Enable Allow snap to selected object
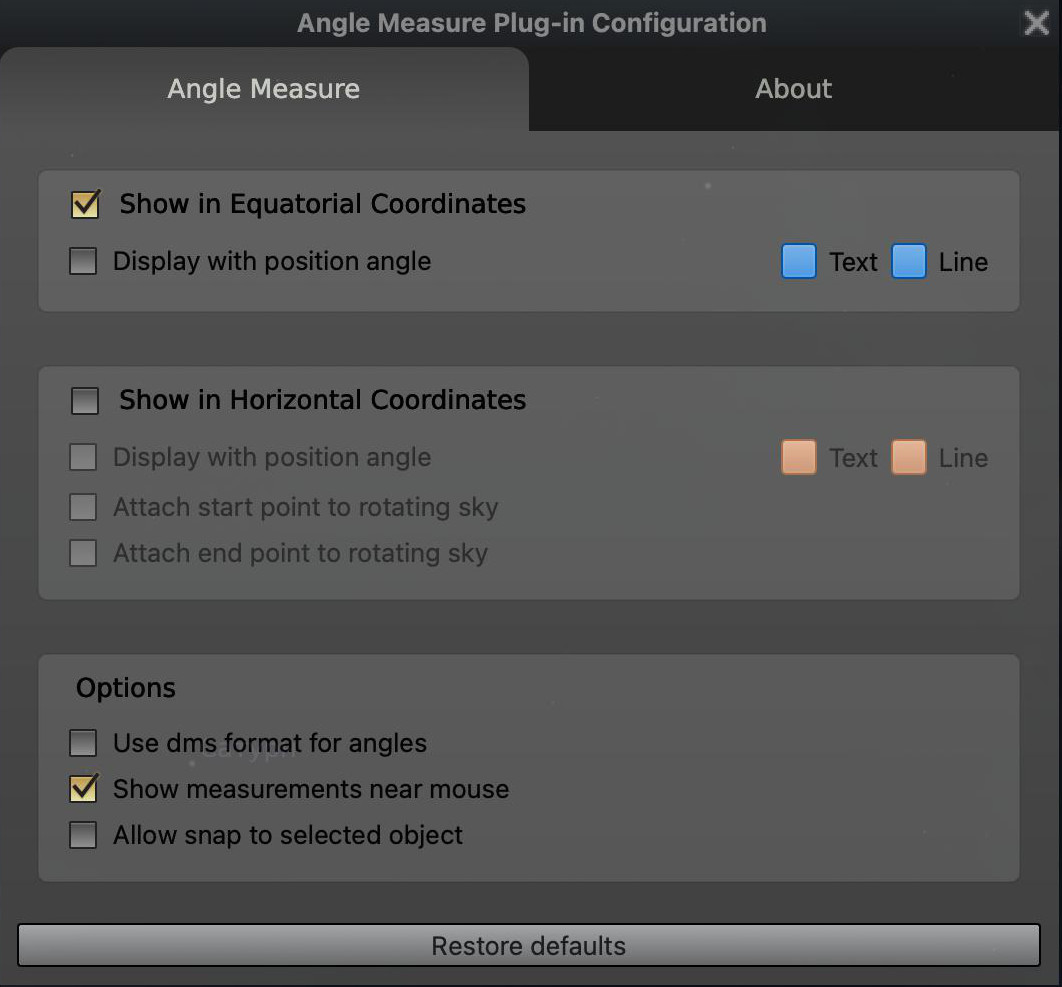 [x=83, y=835]
